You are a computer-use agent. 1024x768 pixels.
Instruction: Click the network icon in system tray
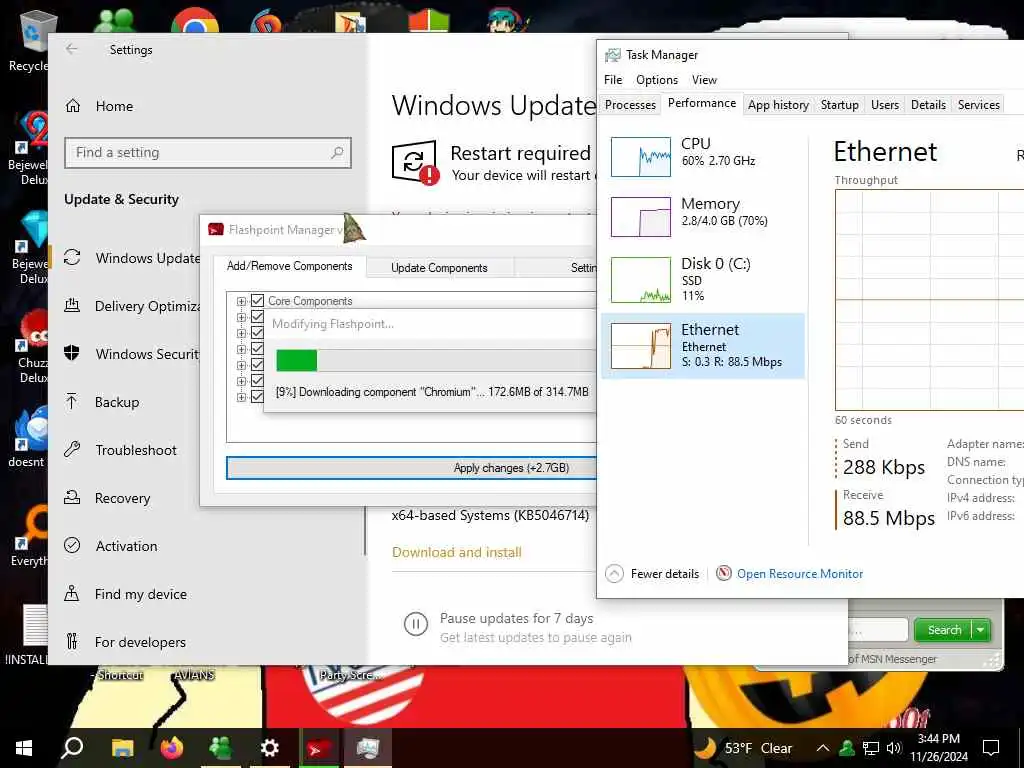pos(870,748)
